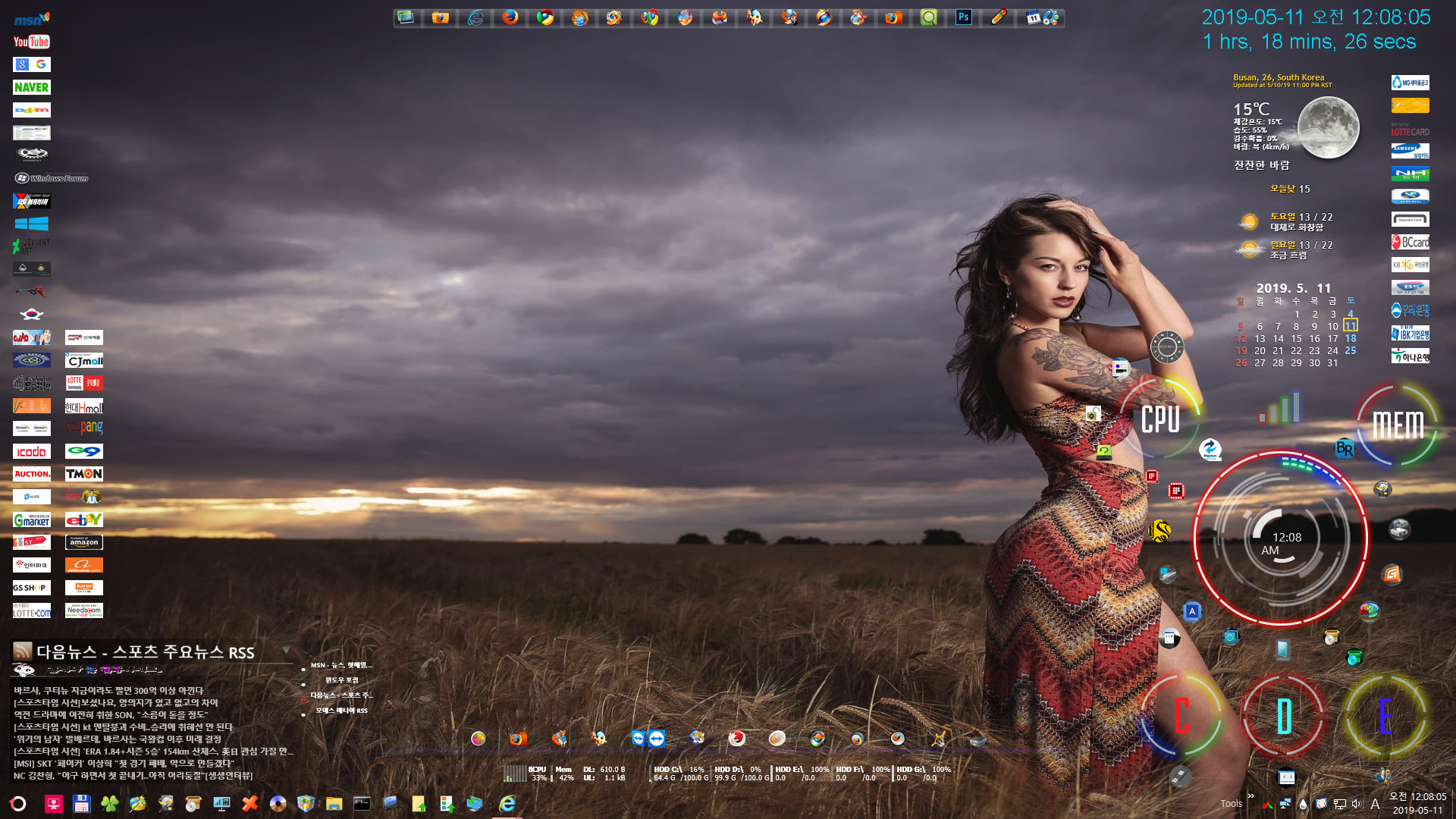This screenshot has height=819, width=1456.
Task: Click the NAVER shortcut
Action: pyautogui.click(x=31, y=87)
